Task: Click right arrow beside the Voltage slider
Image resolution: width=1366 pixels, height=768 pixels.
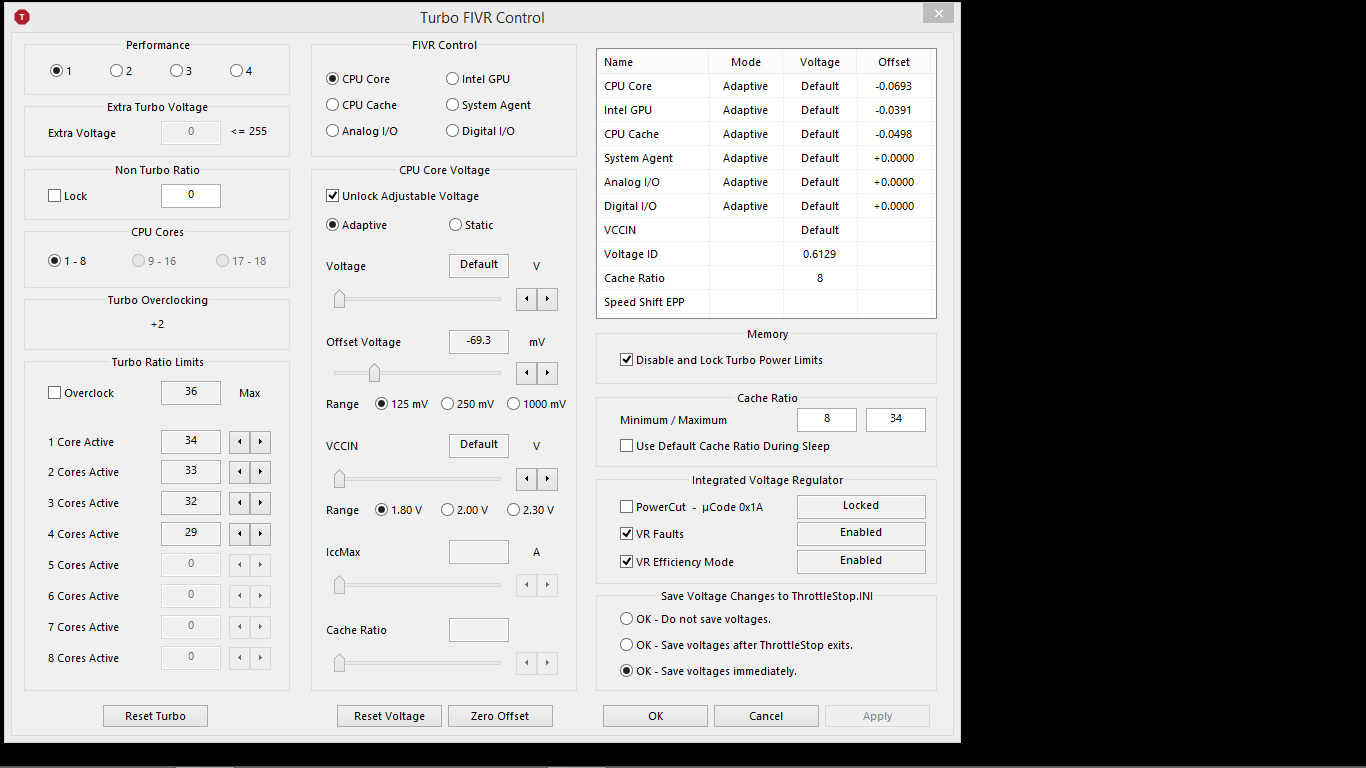Action: 547,299
